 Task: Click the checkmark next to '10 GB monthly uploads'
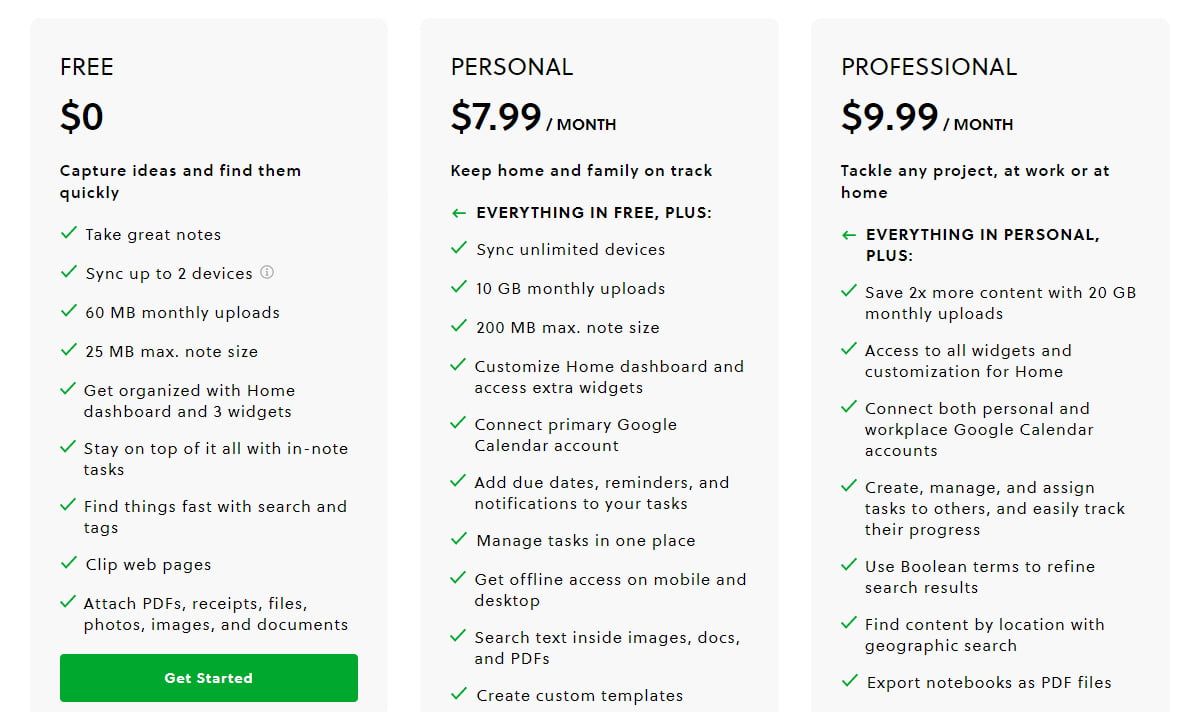point(460,287)
